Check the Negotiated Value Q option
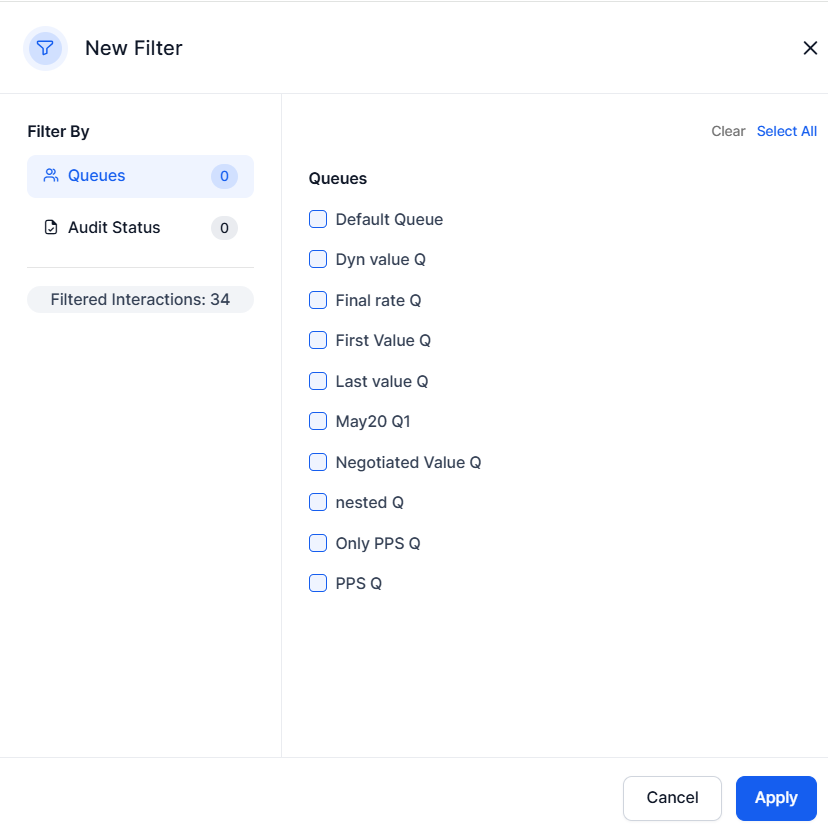Image resolution: width=828 pixels, height=825 pixels. (x=317, y=461)
